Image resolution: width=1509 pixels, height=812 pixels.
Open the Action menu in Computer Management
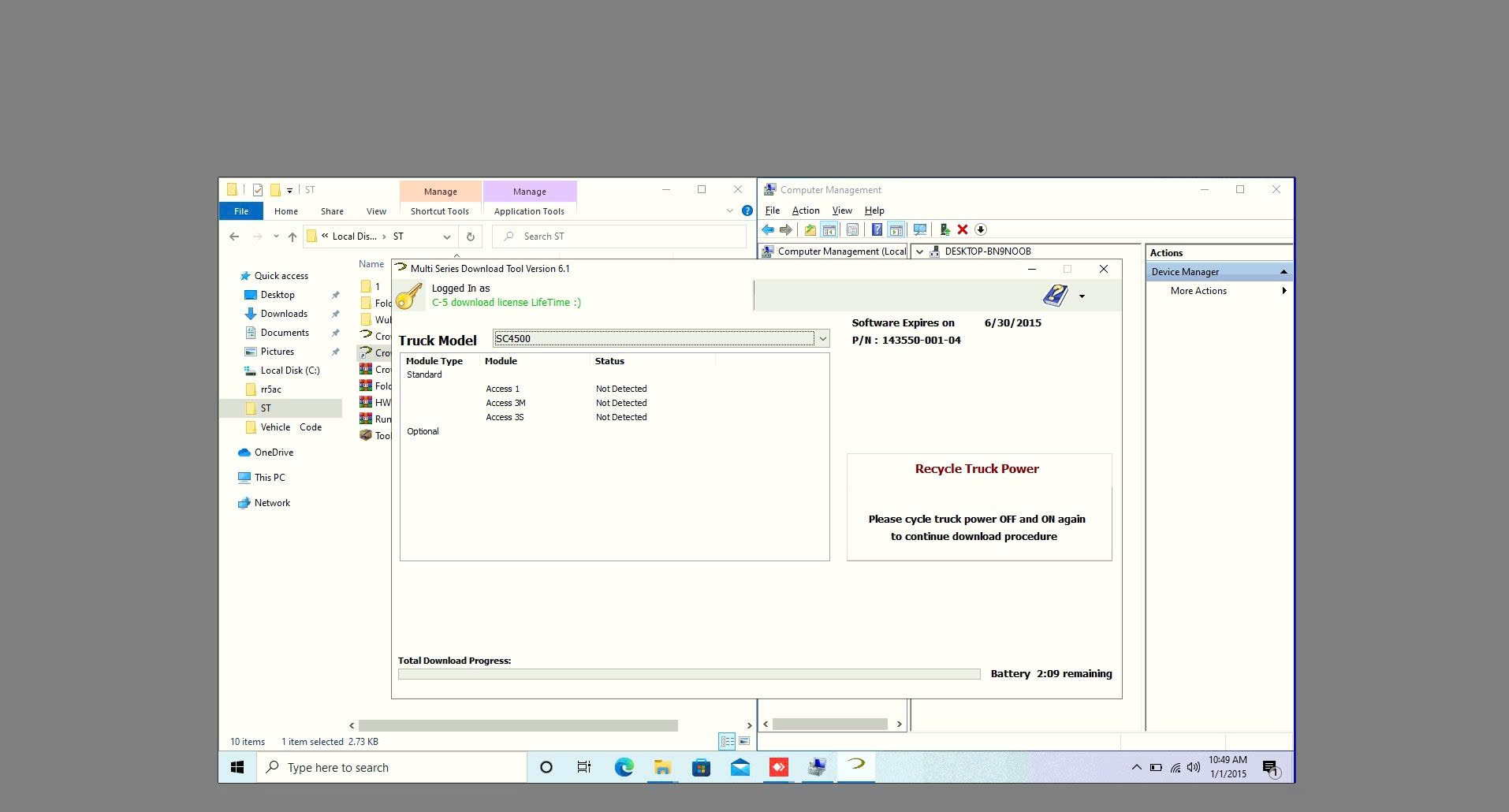pyautogui.click(x=805, y=210)
